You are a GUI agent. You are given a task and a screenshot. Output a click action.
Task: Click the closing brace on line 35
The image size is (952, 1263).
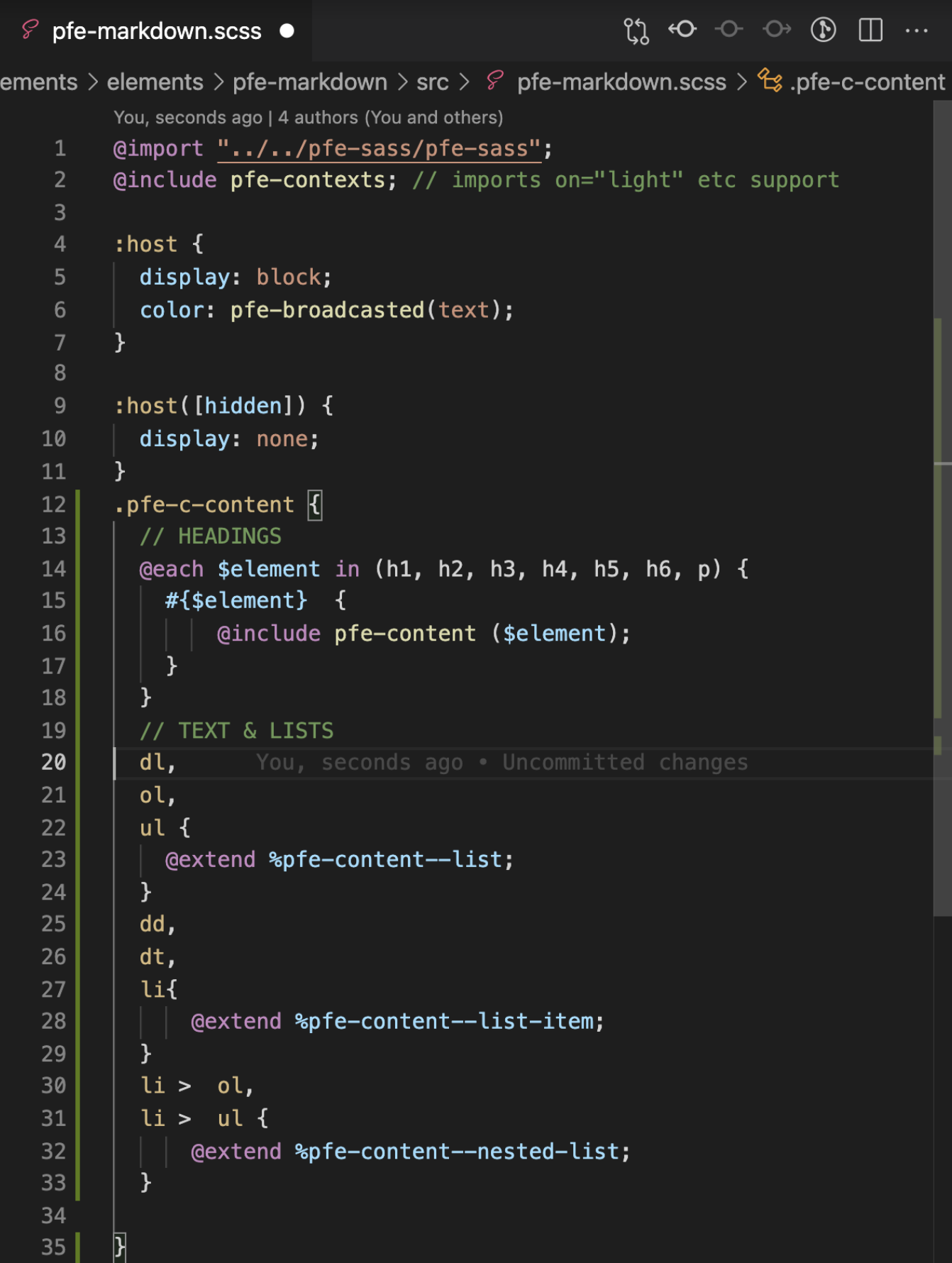[120, 1247]
